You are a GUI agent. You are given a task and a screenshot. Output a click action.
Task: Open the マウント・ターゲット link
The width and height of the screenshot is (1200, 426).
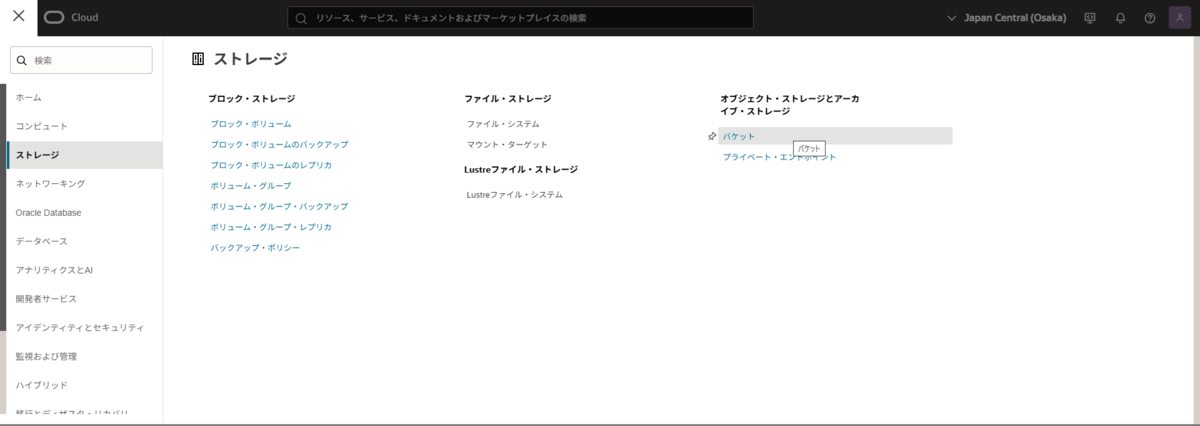(507, 145)
